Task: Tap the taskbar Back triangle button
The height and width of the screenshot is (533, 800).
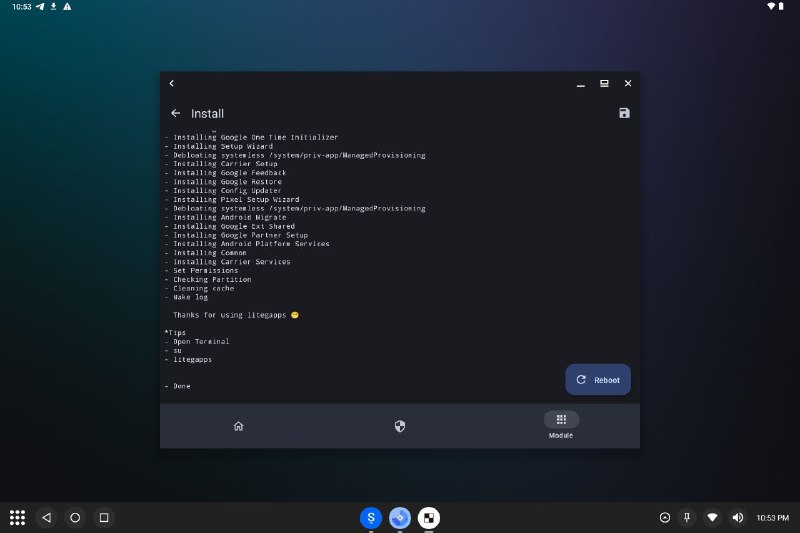Action: 46,518
